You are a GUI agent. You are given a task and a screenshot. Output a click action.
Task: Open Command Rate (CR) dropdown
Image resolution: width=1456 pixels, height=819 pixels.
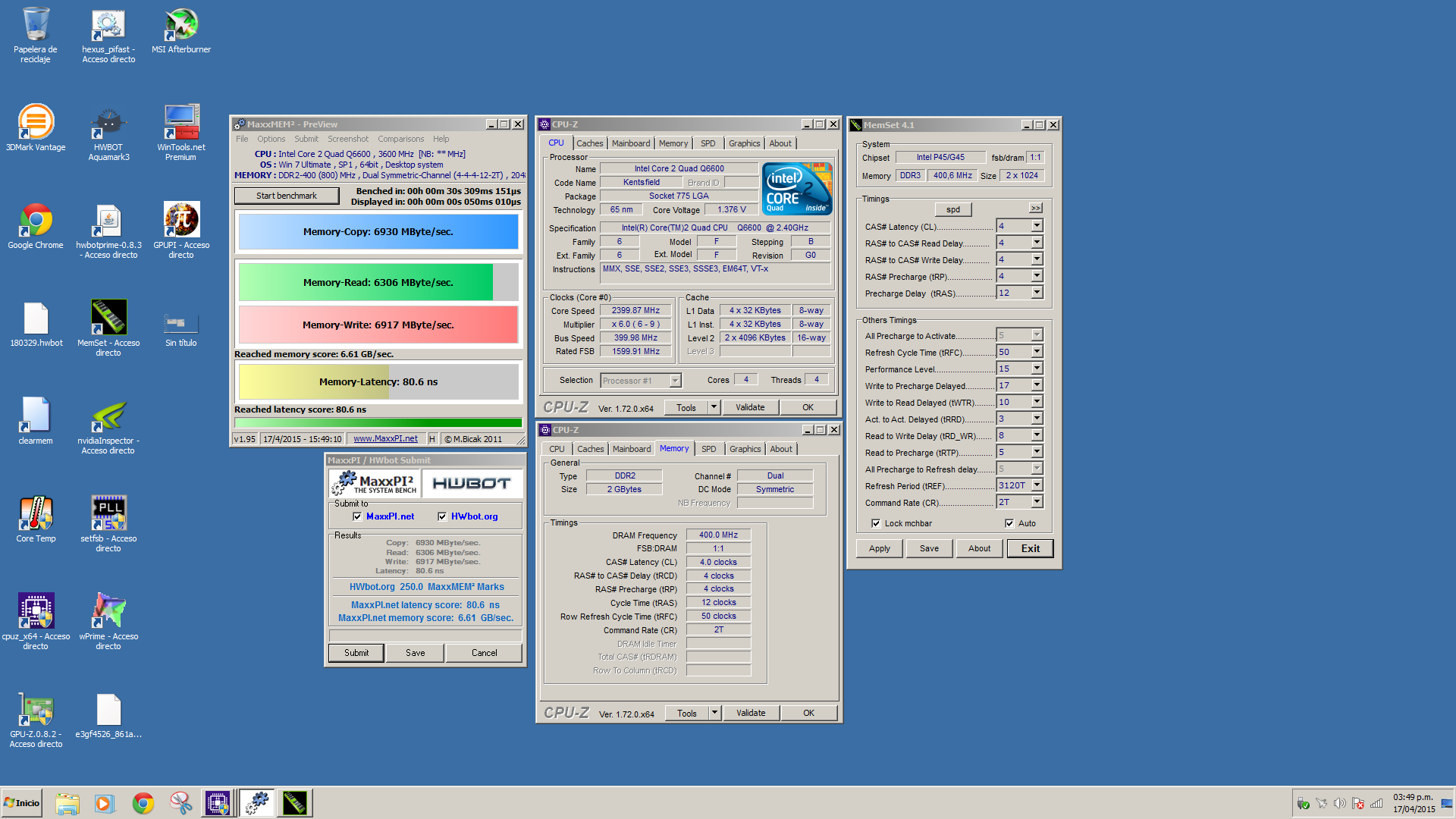pos(1037,502)
